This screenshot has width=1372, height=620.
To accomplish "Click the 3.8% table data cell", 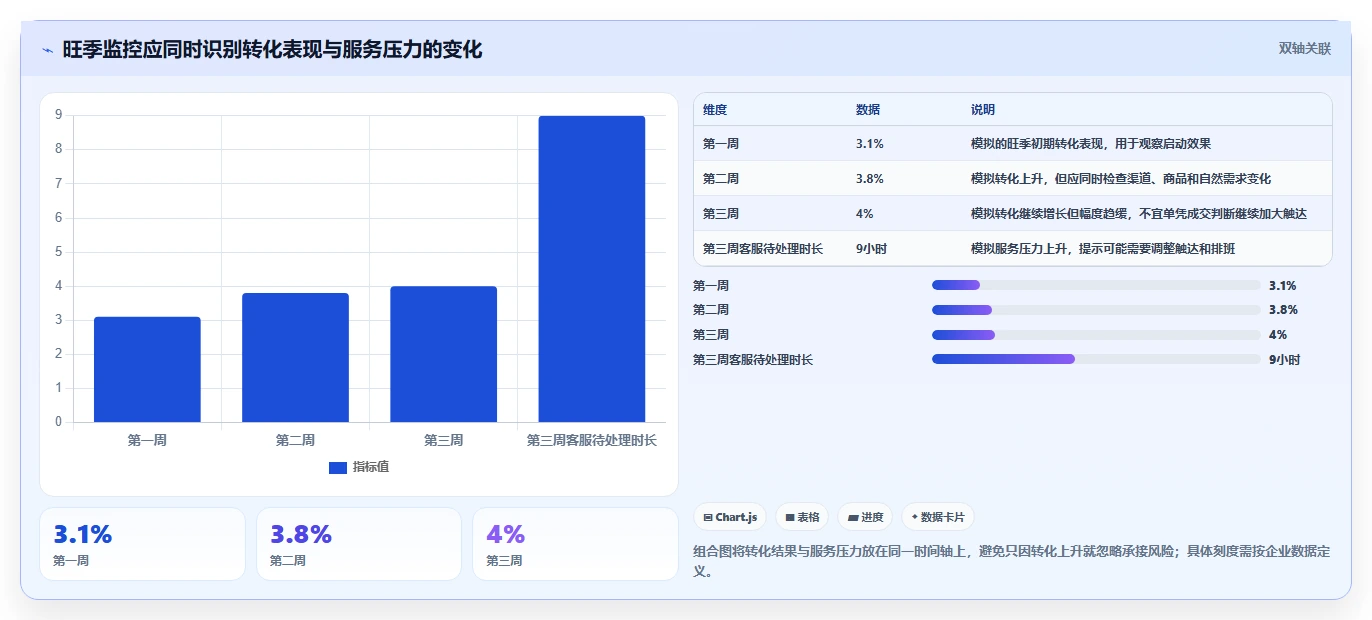I will coord(870,179).
